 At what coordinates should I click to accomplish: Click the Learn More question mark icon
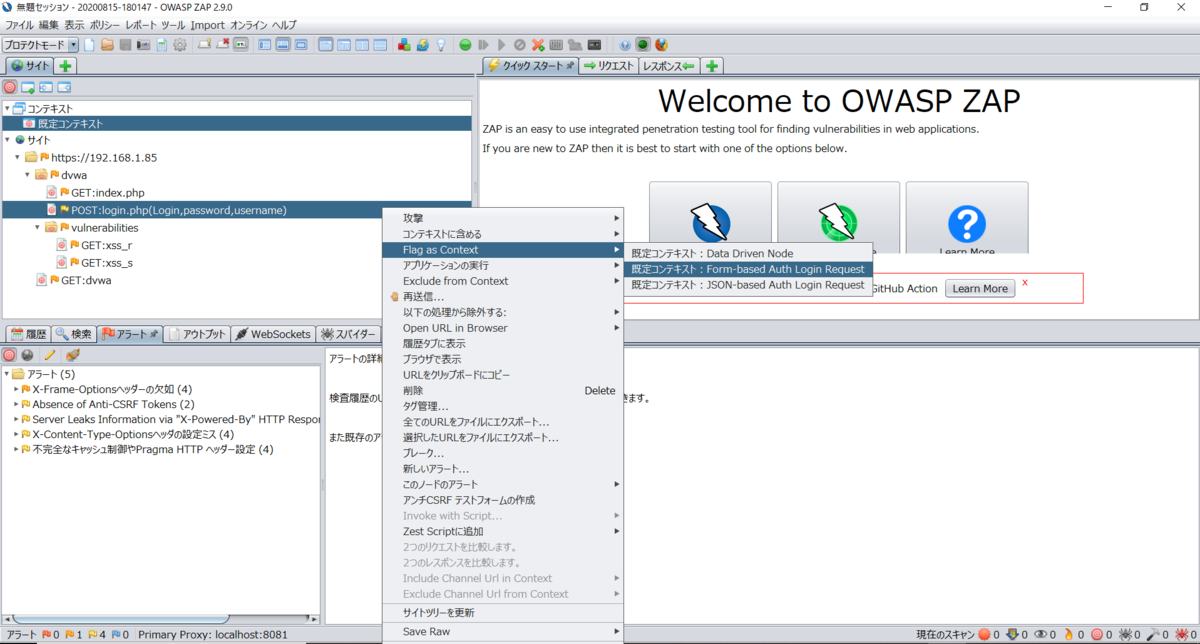pyautogui.click(x=967, y=224)
